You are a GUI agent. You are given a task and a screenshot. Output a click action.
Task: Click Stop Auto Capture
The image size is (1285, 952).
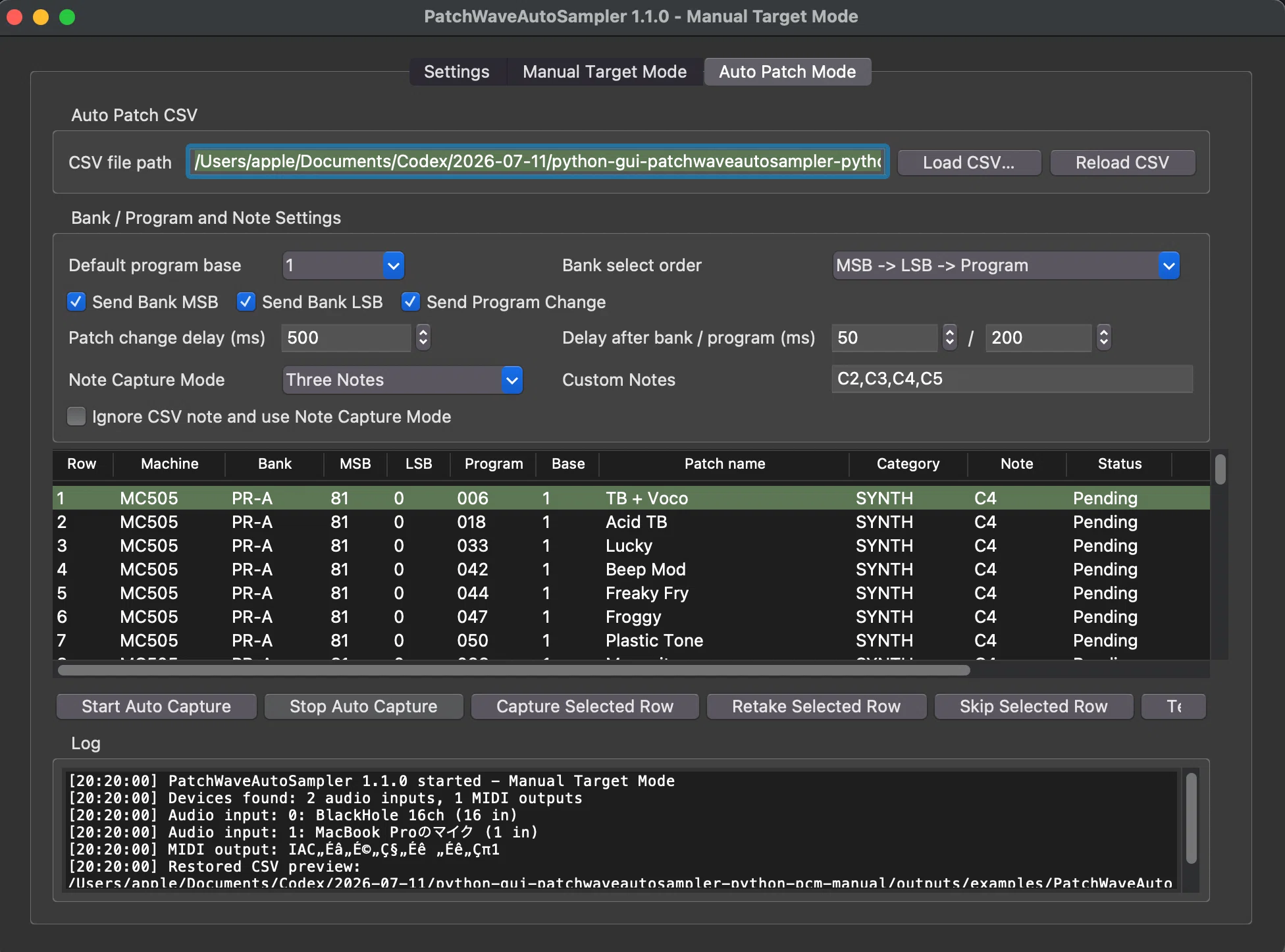[x=363, y=706]
